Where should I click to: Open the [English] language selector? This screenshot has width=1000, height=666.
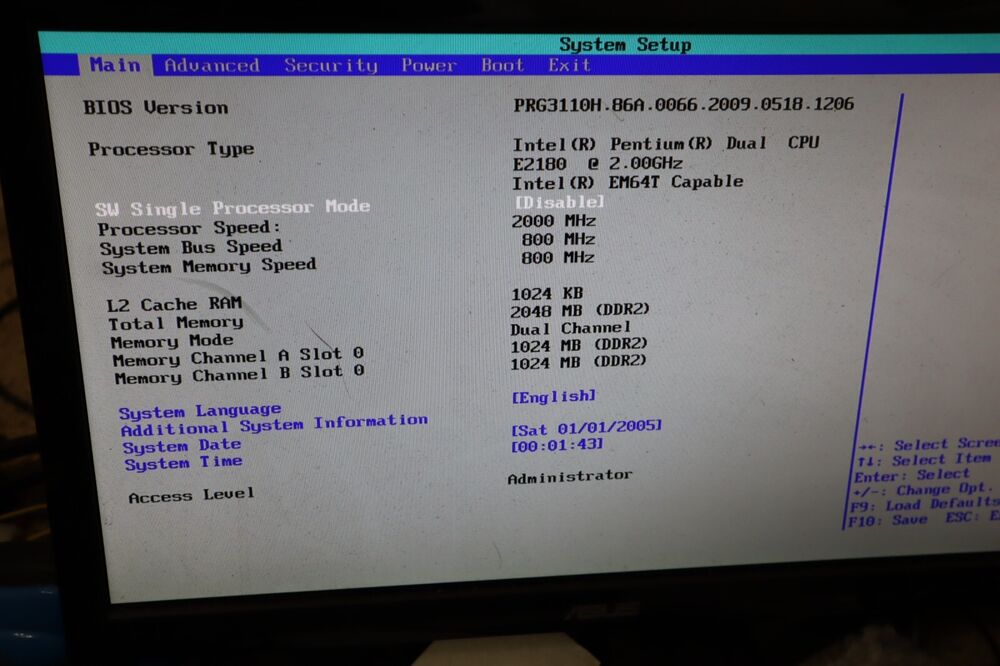pyautogui.click(x=554, y=397)
